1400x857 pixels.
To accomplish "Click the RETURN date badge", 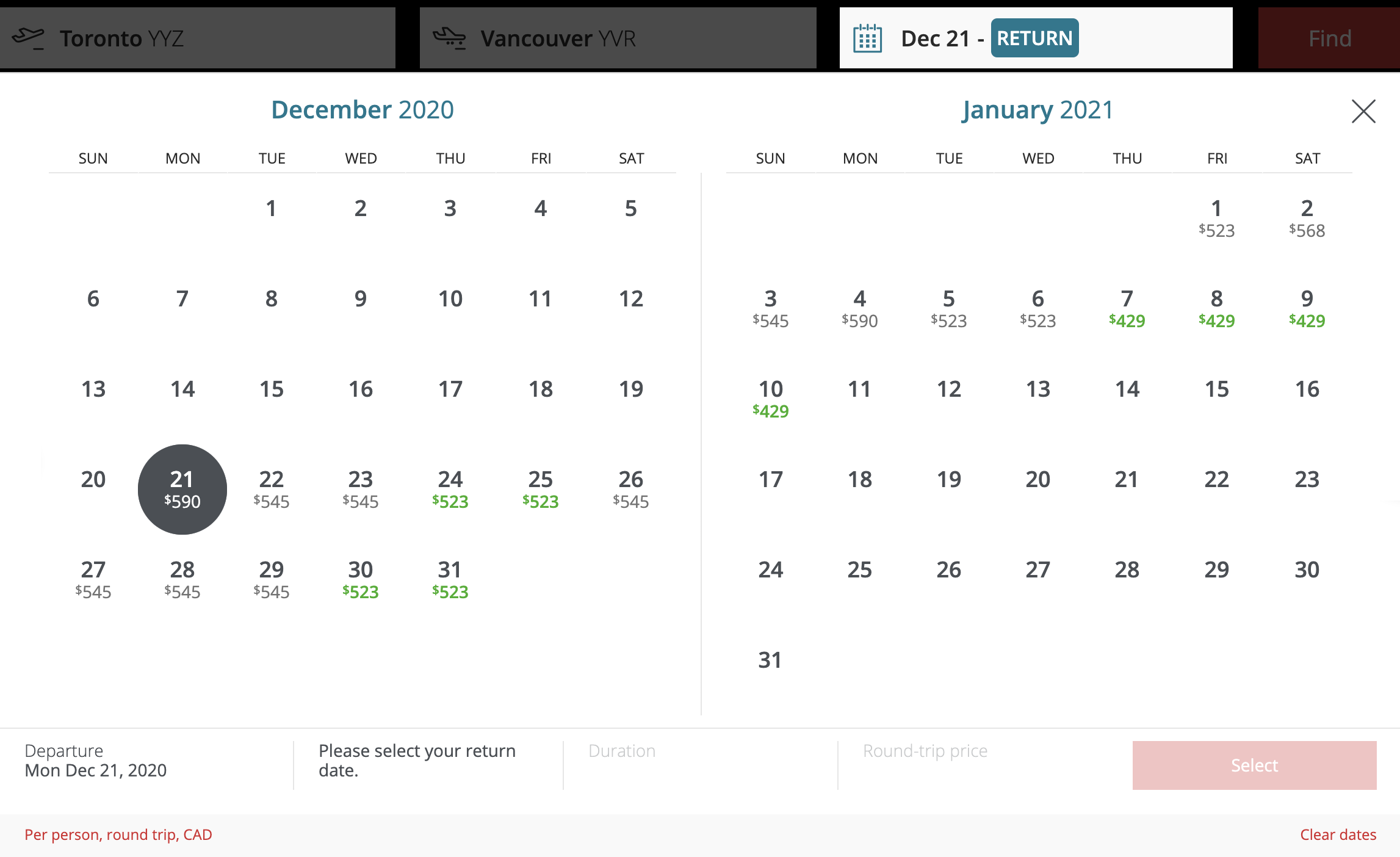I will [1034, 38].
